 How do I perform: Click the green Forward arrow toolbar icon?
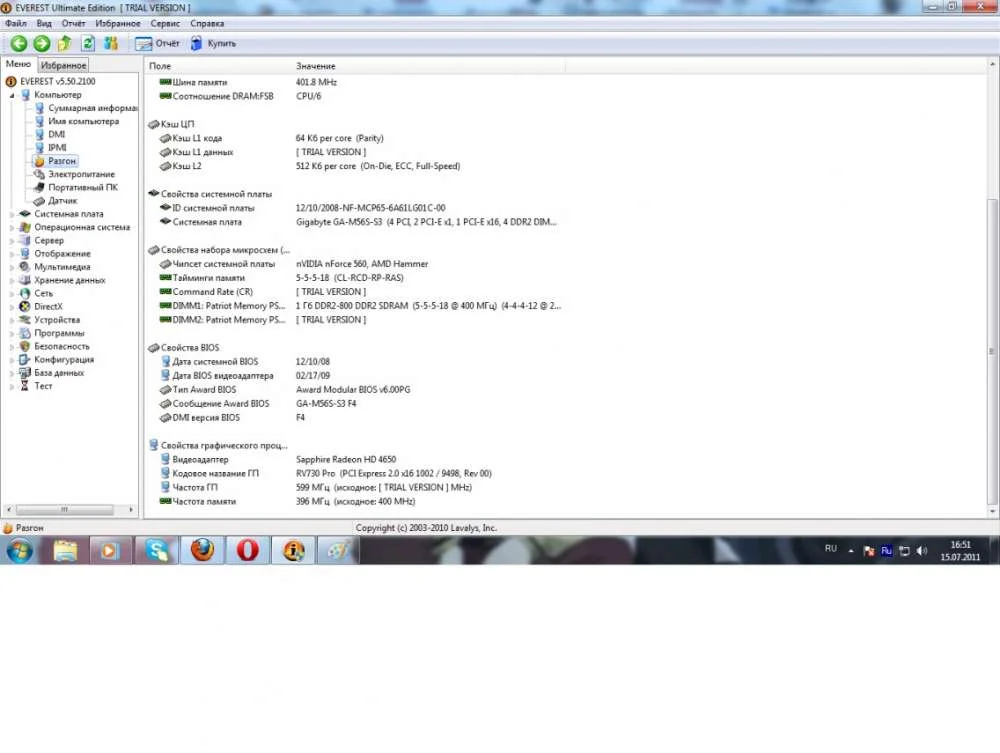pyautogui.click(x=41, y=43)
